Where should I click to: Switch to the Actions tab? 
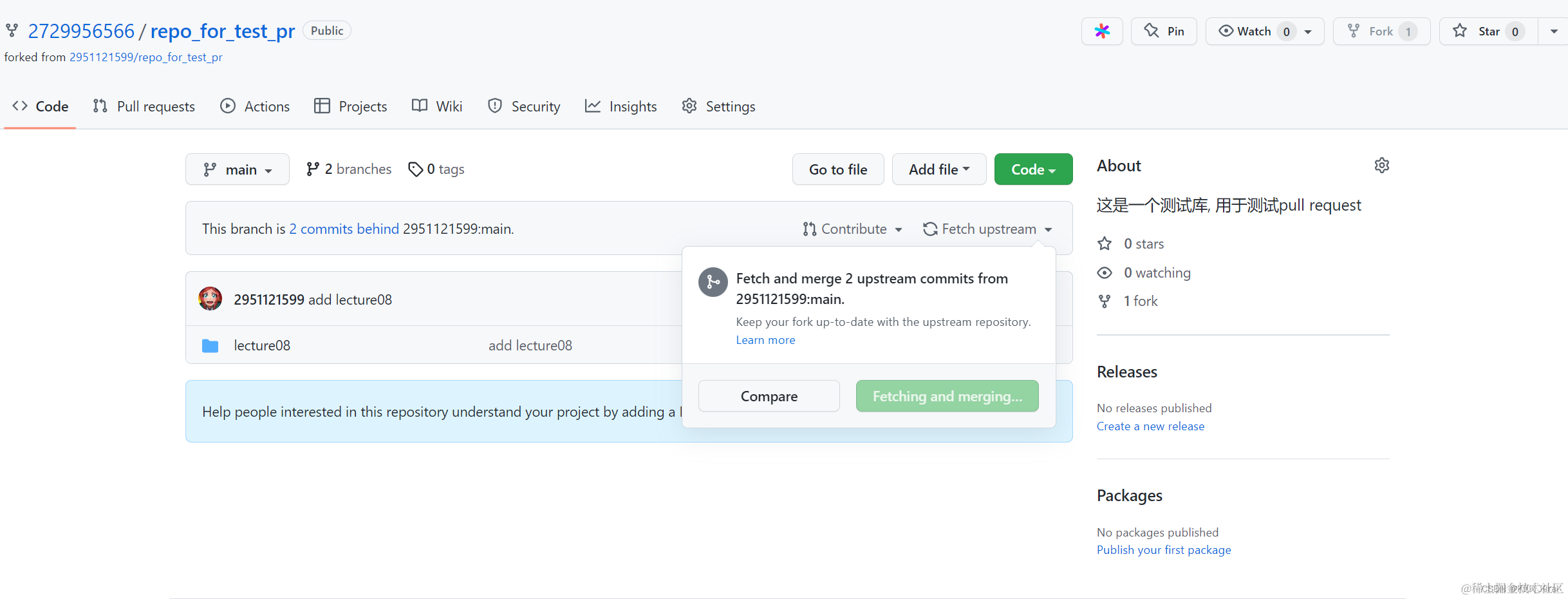255,106
